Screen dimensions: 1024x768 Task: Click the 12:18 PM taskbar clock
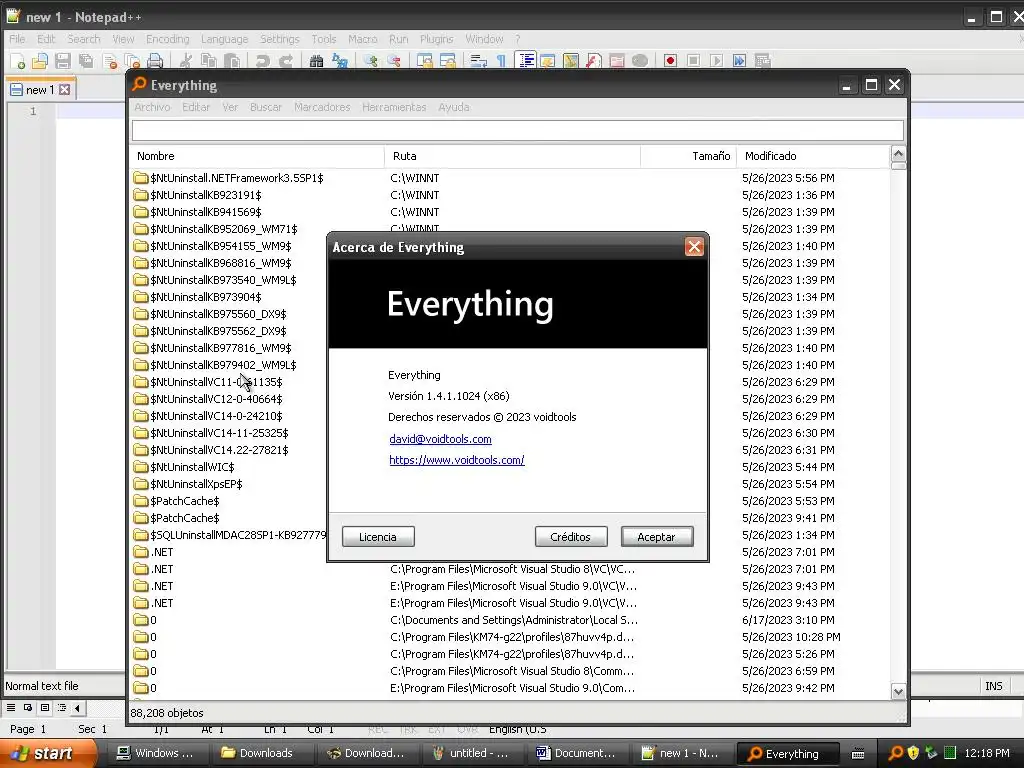click(987, 753)
